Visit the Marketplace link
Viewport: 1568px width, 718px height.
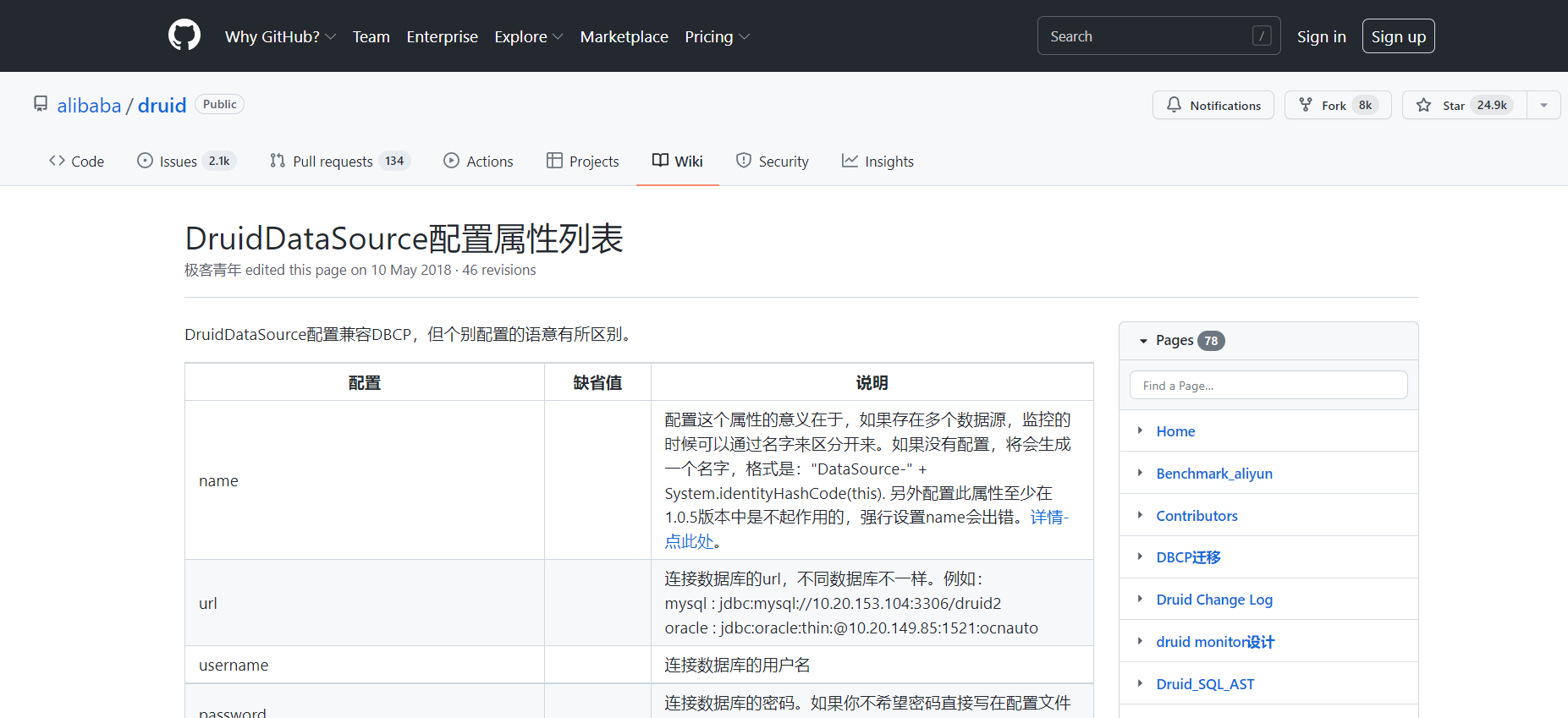624,36
